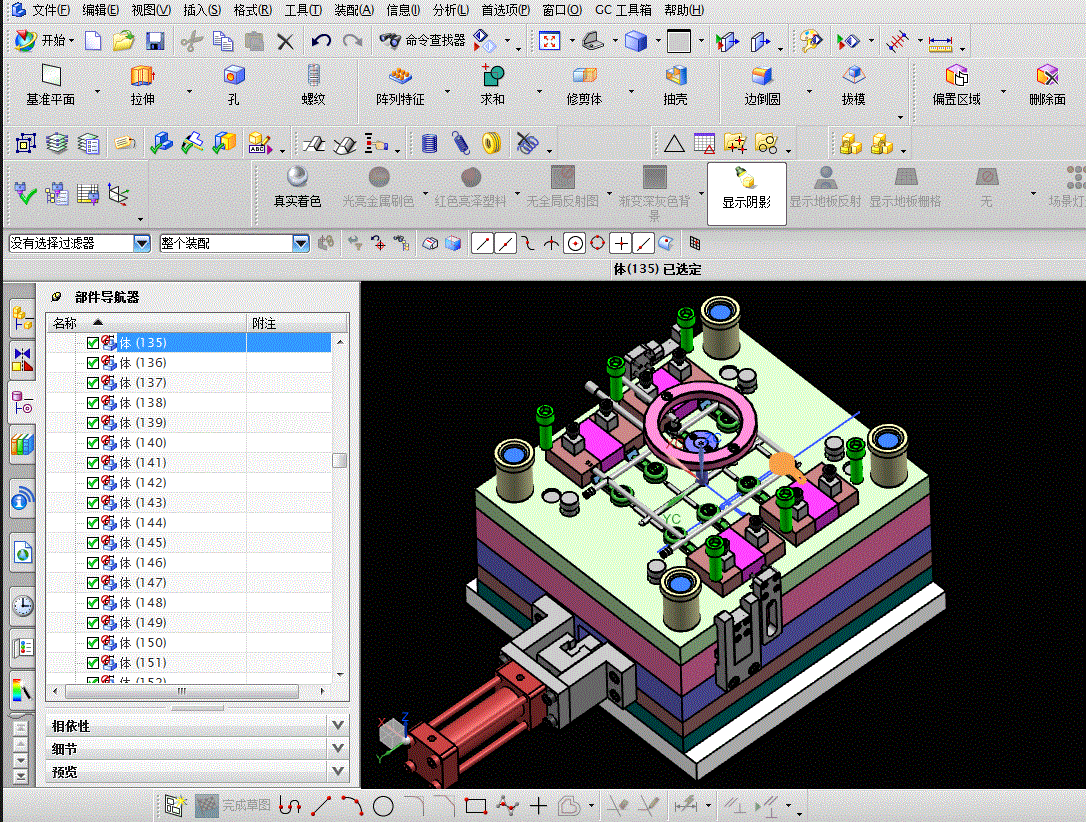Screen dimensions: 1086x822
Task: Open the 没有选择过滤器 filter dropdown
Action: coord(141,243)
